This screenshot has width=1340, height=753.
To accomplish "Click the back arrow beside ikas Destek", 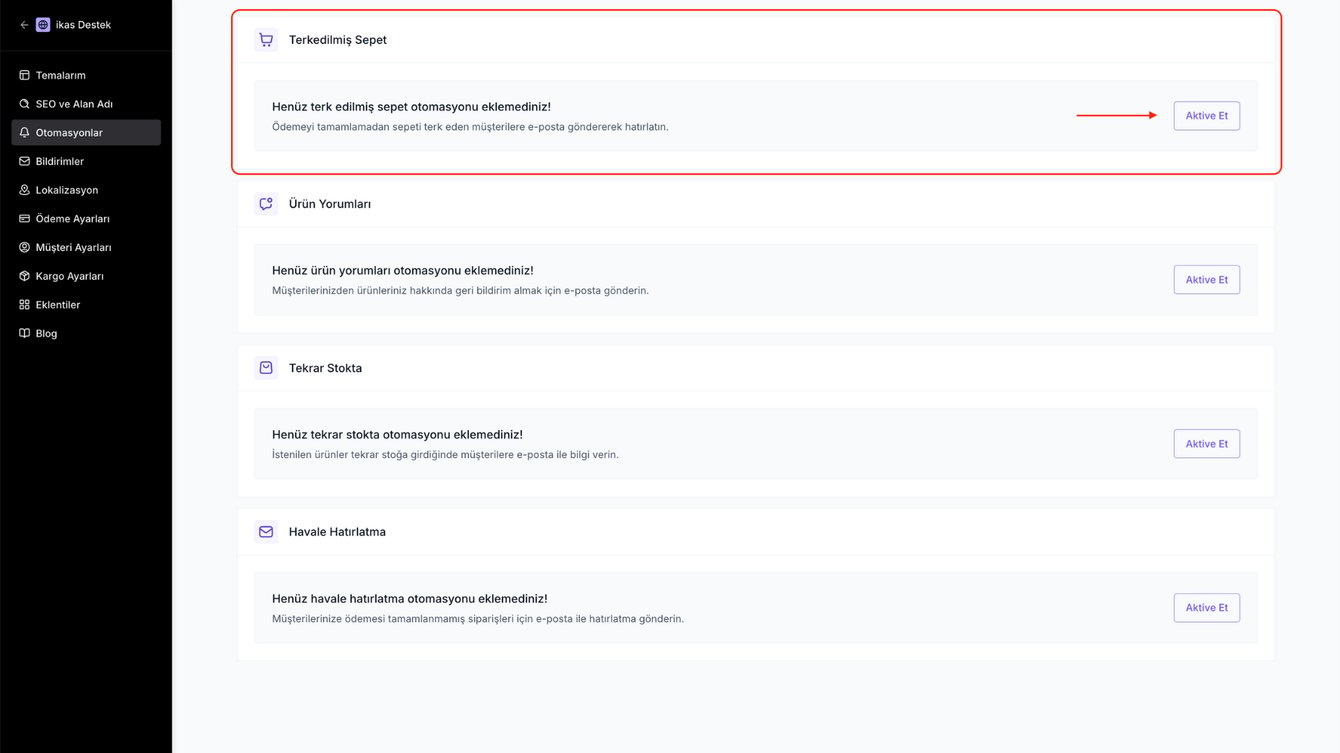I will tap(24, 25).
